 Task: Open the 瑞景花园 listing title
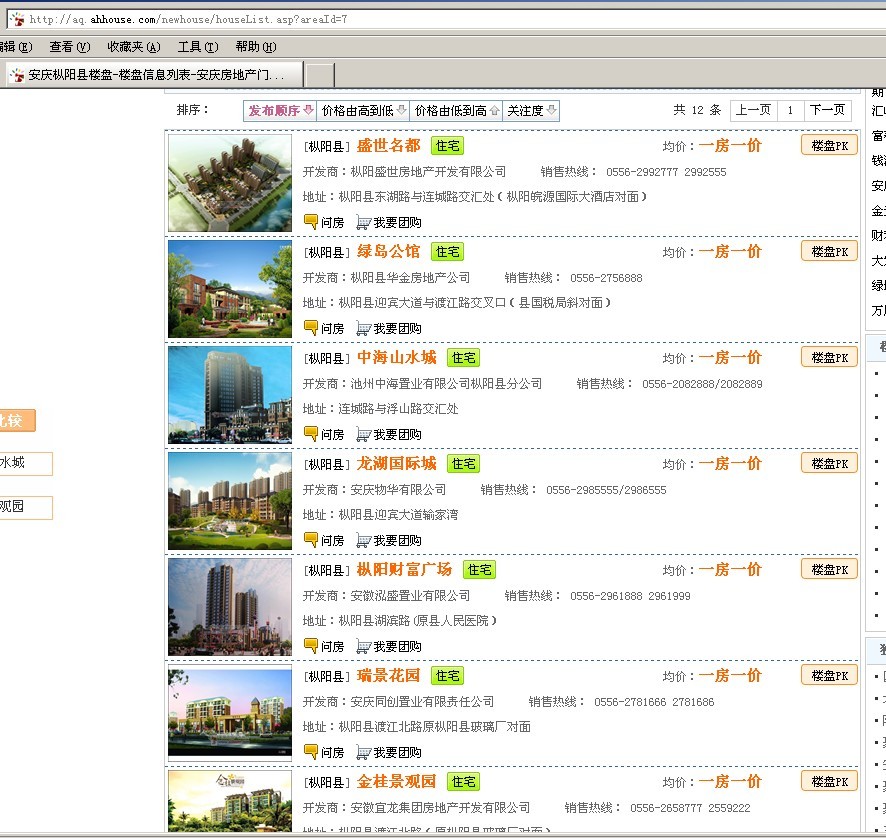pos(389,675)
